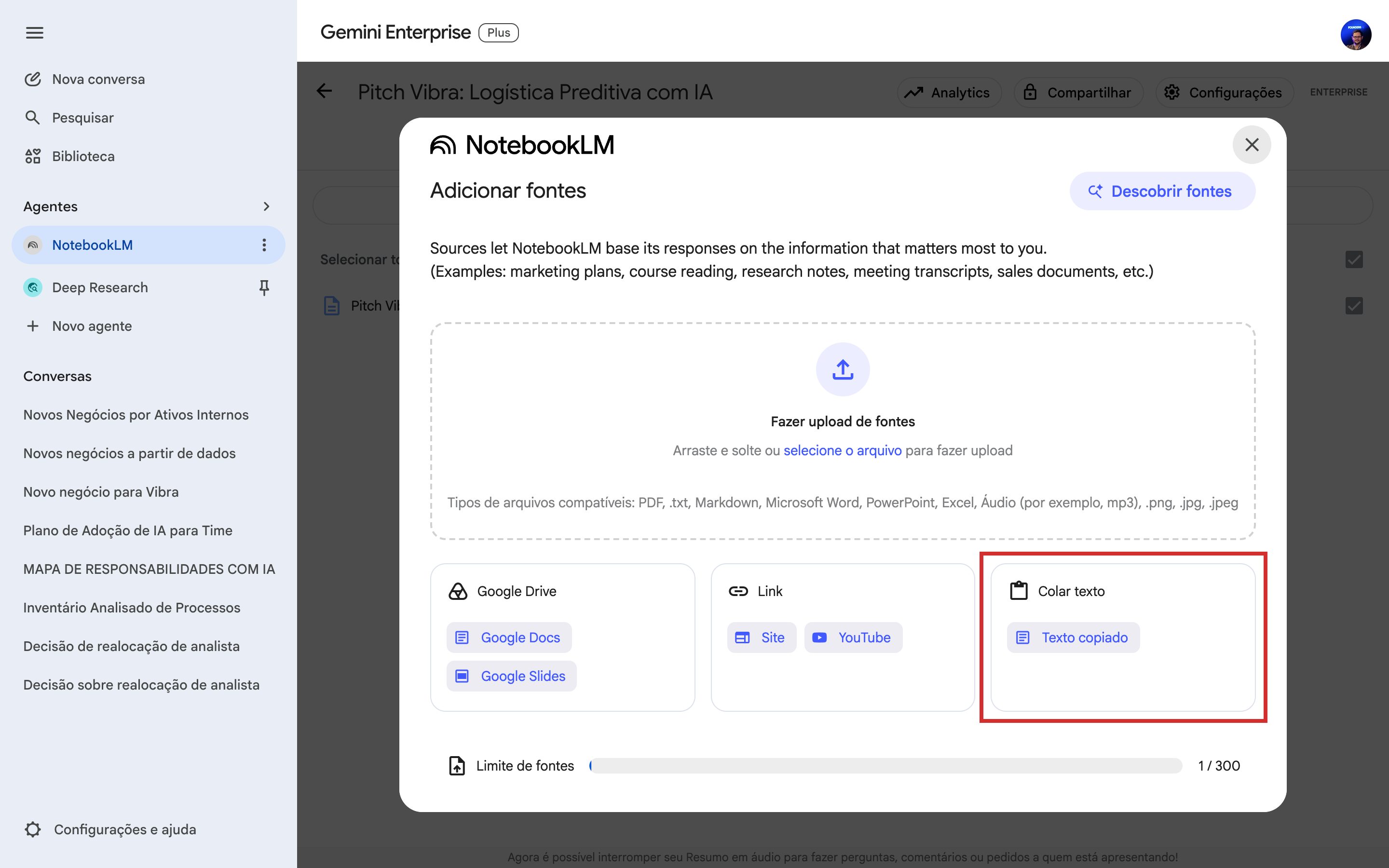Click the upload arrow icon
This screenshot has height=868, width=1389.
843,369
